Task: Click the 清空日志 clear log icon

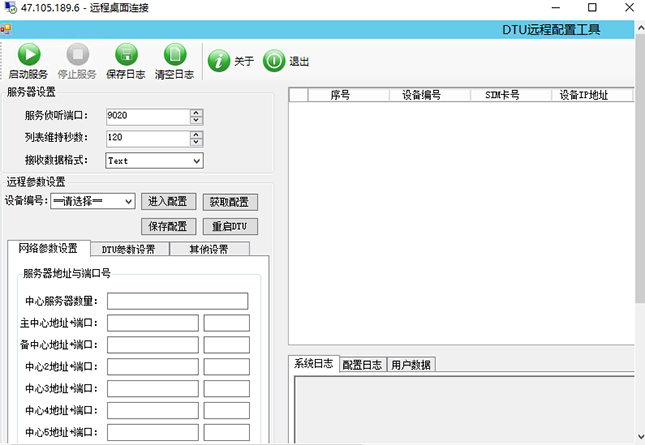Action: (x=175, y=55)
